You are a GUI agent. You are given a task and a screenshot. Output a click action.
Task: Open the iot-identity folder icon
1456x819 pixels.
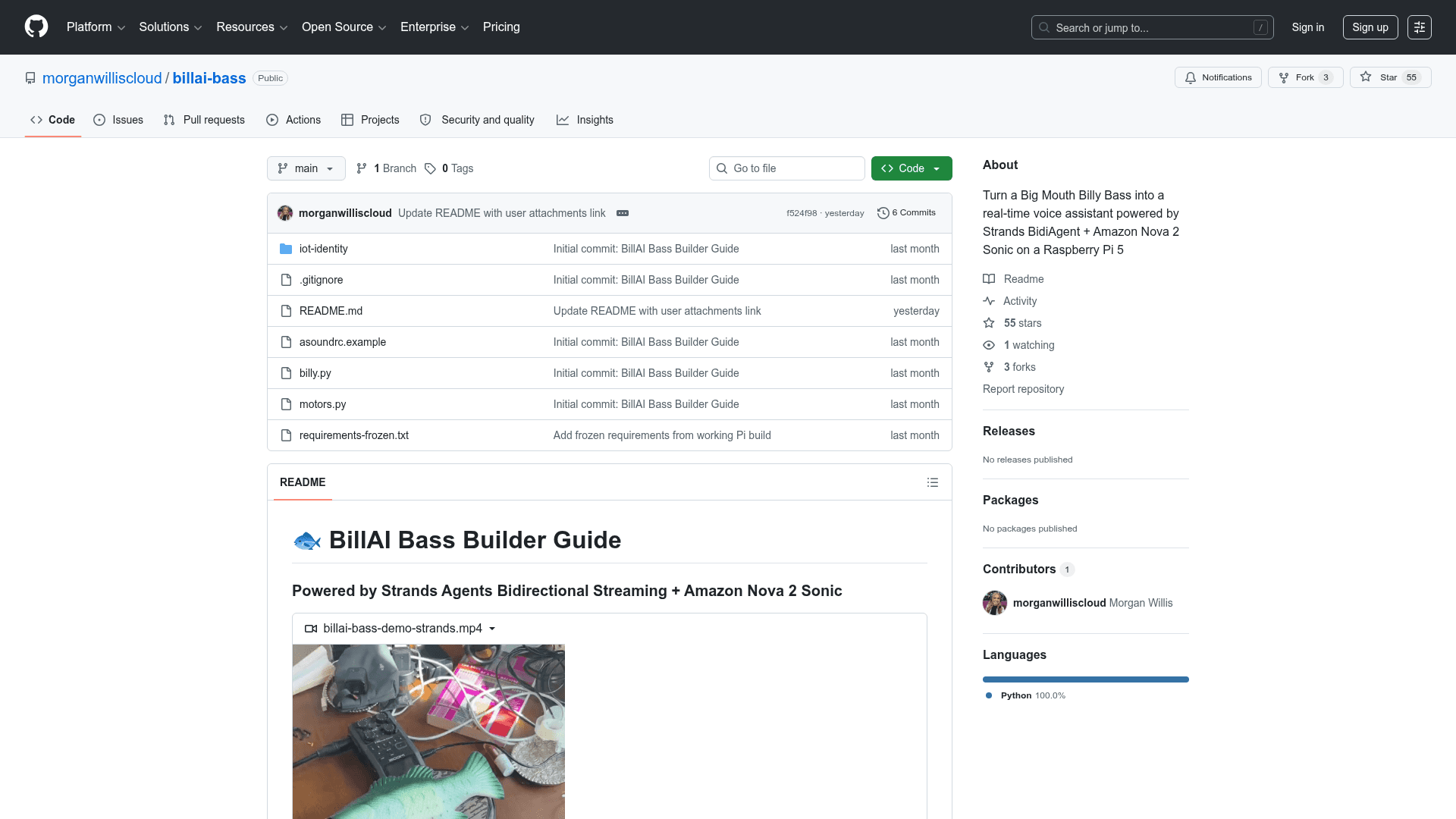[286, 249]
